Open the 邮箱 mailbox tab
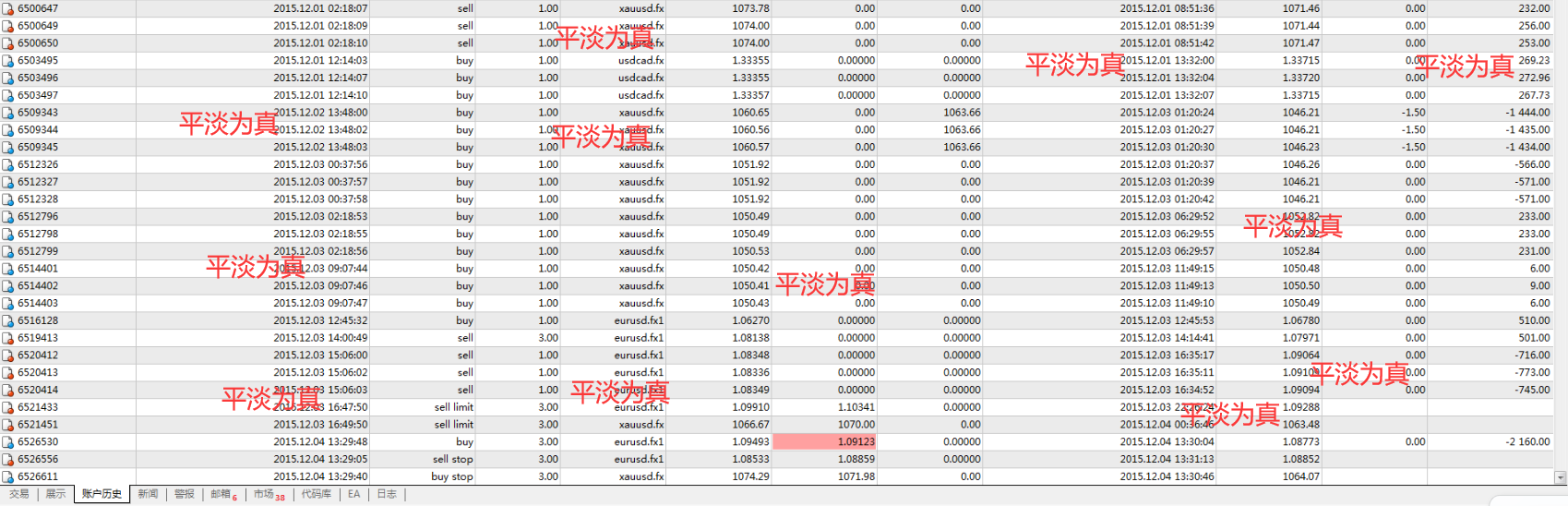The image size is (1568, 506). [x=222, y=495]
